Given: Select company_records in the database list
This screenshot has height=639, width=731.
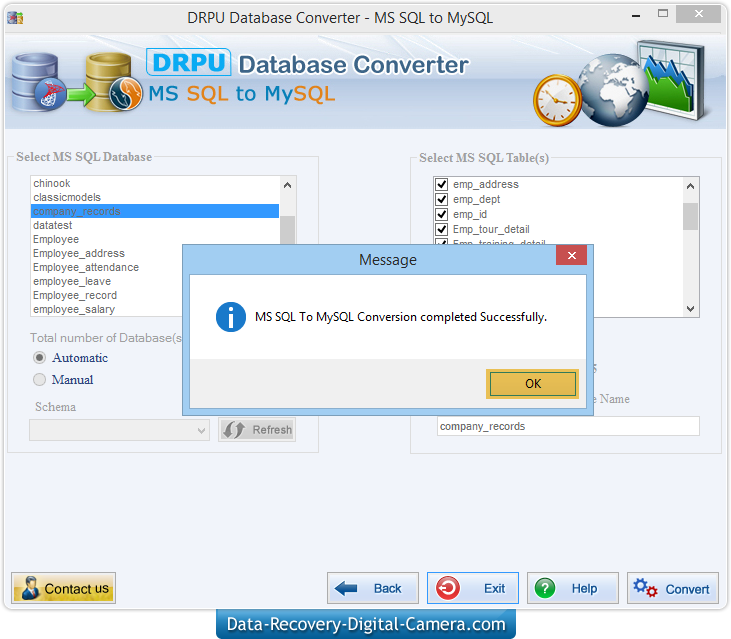Looking at the screenshot, I should pyautogui.click(x=155, y=211).
